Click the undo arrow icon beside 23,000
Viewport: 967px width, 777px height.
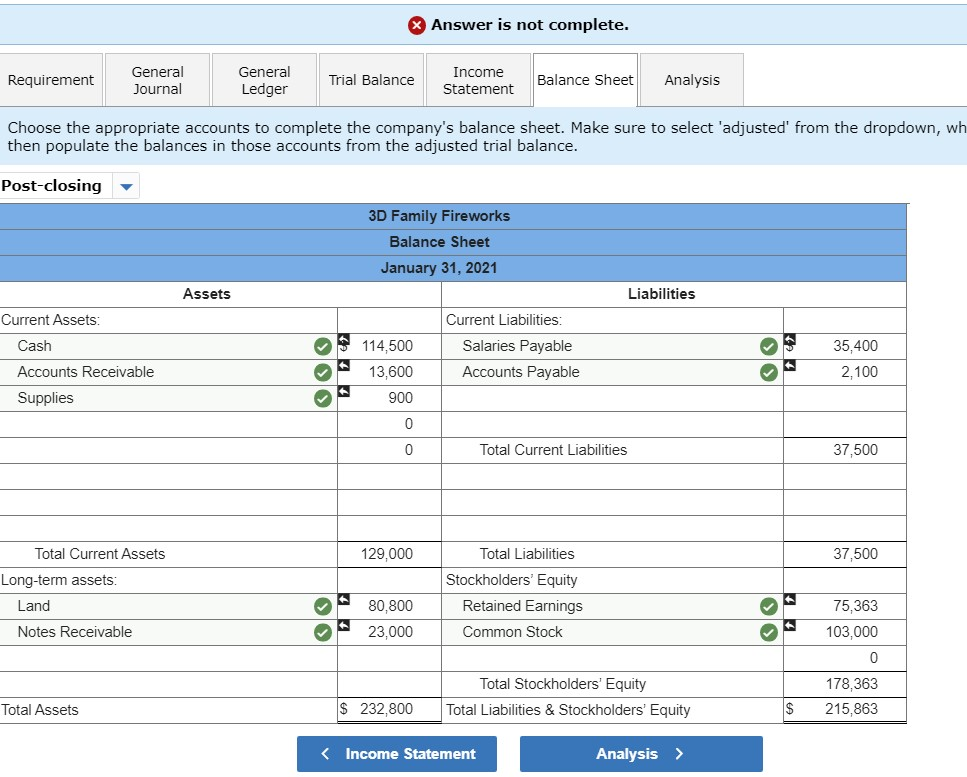344,625
